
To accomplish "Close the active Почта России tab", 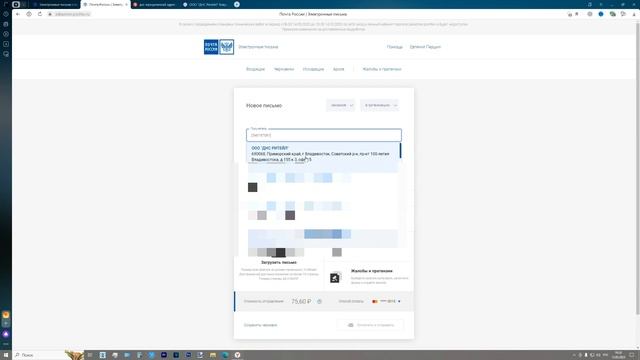I will tap(126, 4).
